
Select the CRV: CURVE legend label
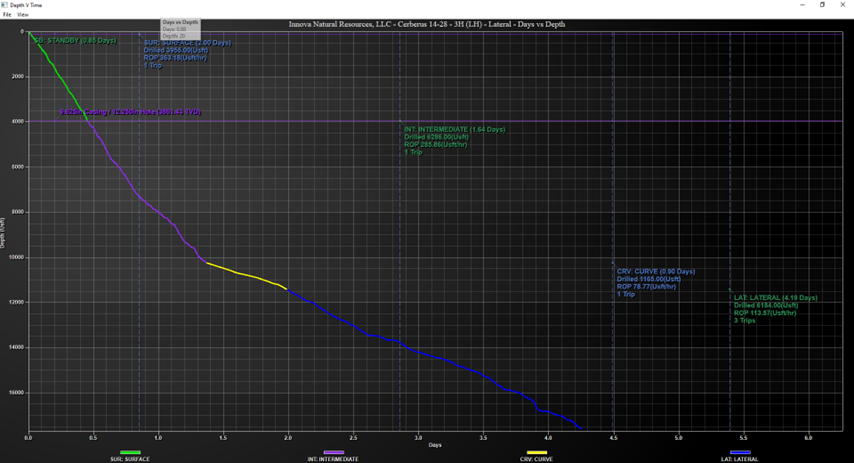pos(536,459)
